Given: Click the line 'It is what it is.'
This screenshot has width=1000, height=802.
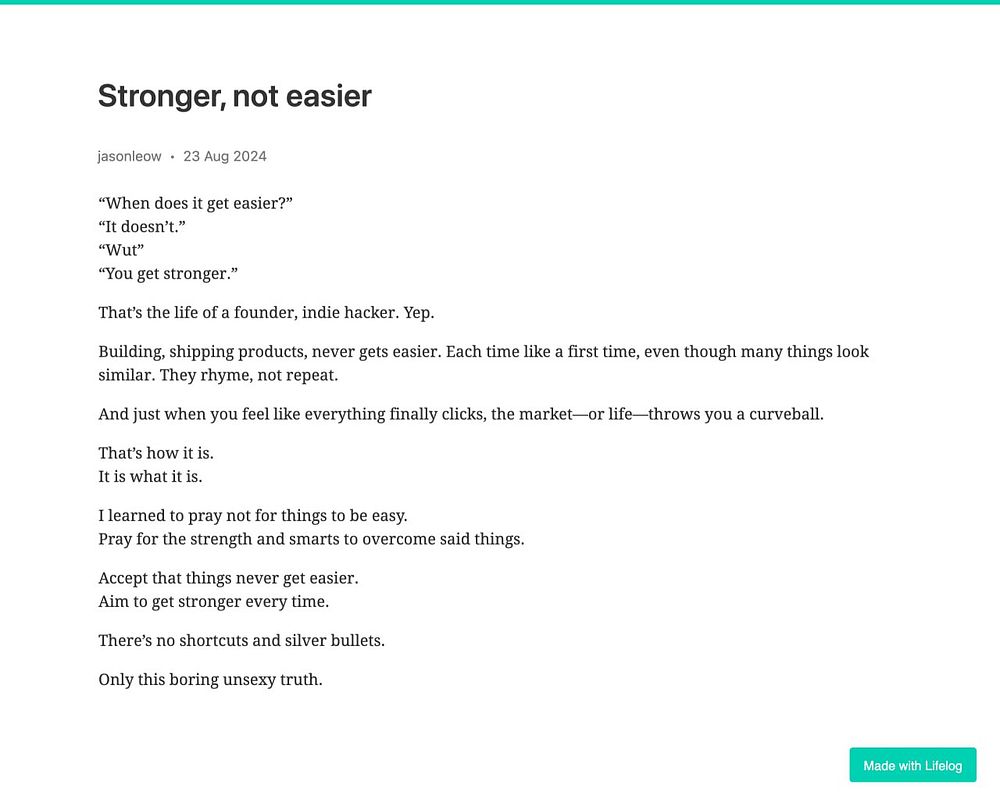Looking at the screenshot, I should click(x=150, y=477).
